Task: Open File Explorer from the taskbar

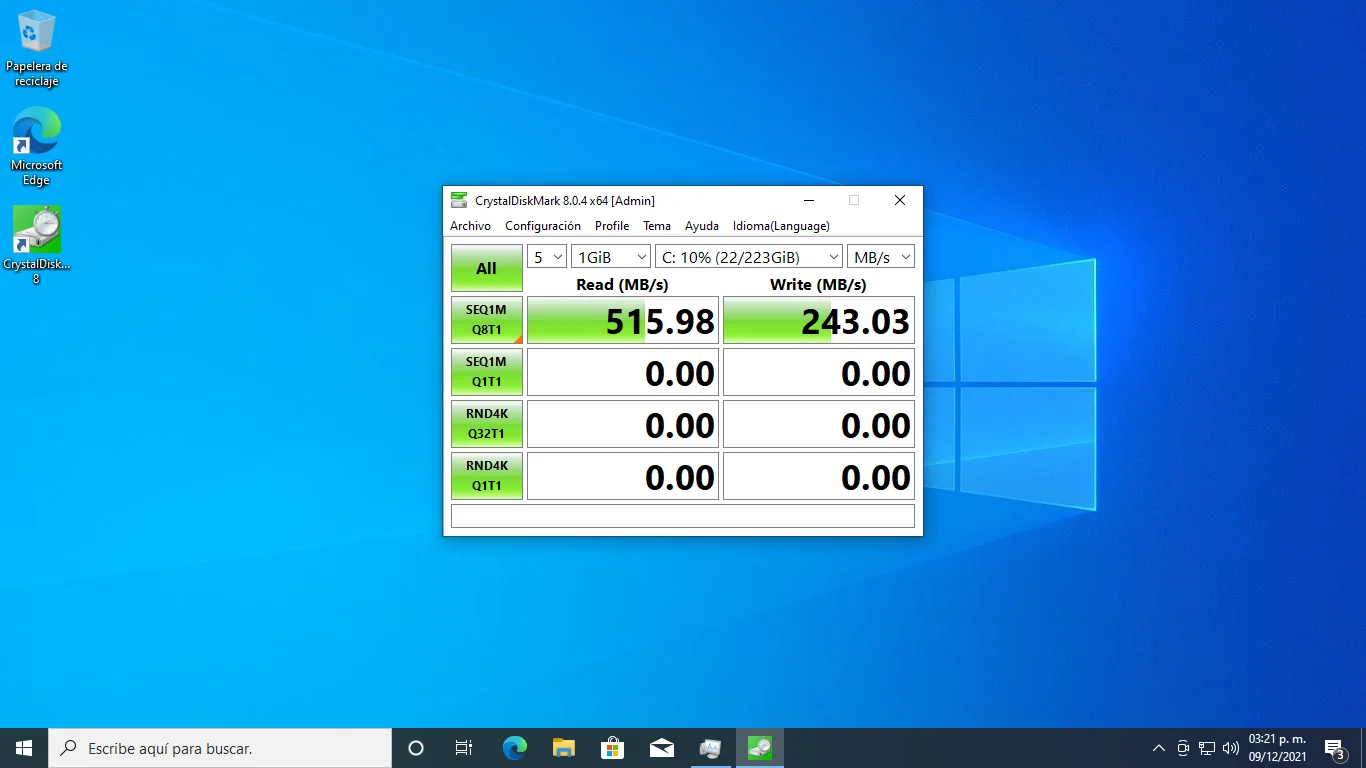Action: [564, 748]
